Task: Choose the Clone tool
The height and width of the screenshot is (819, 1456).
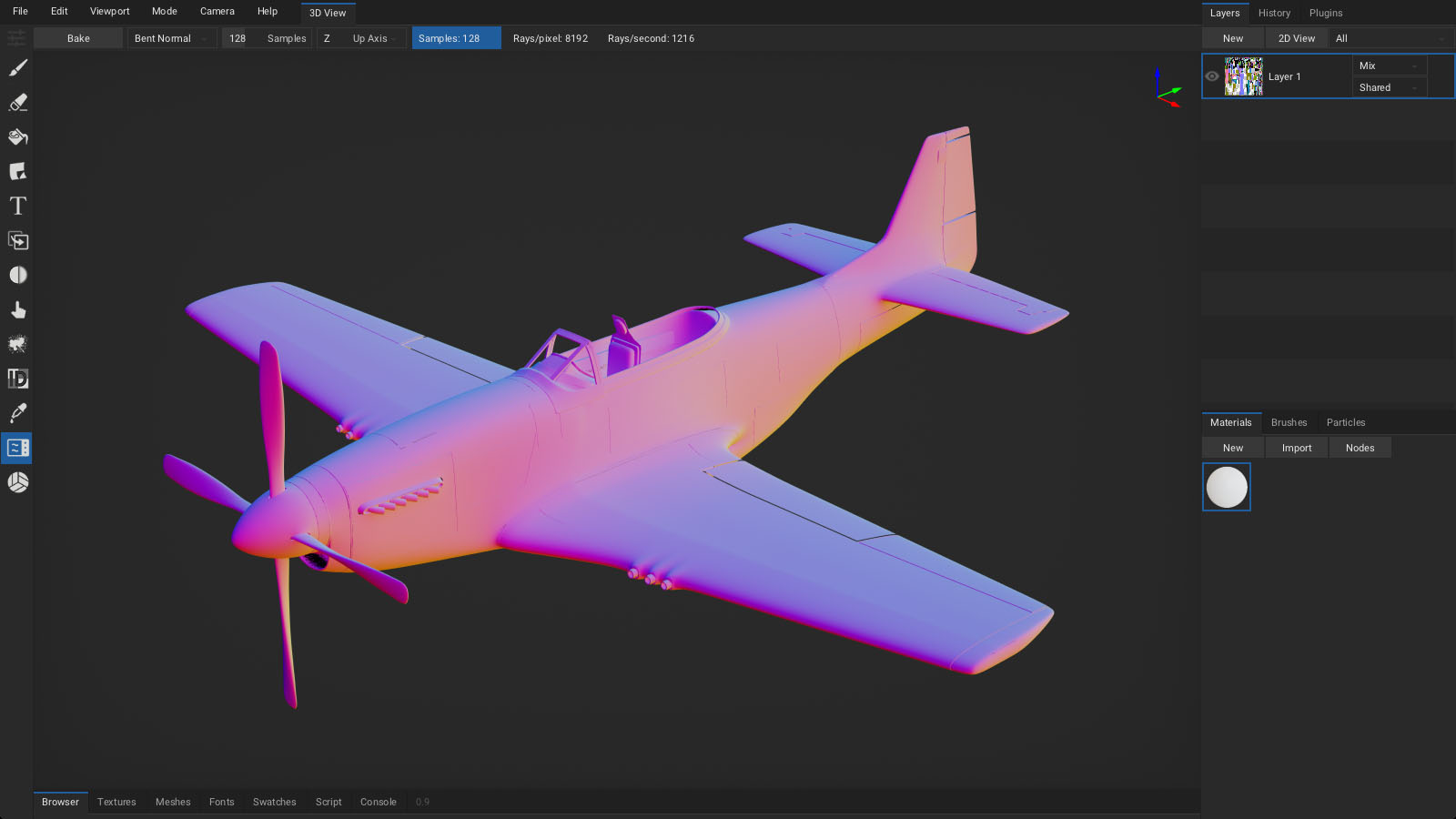Action: click(18, 241)
